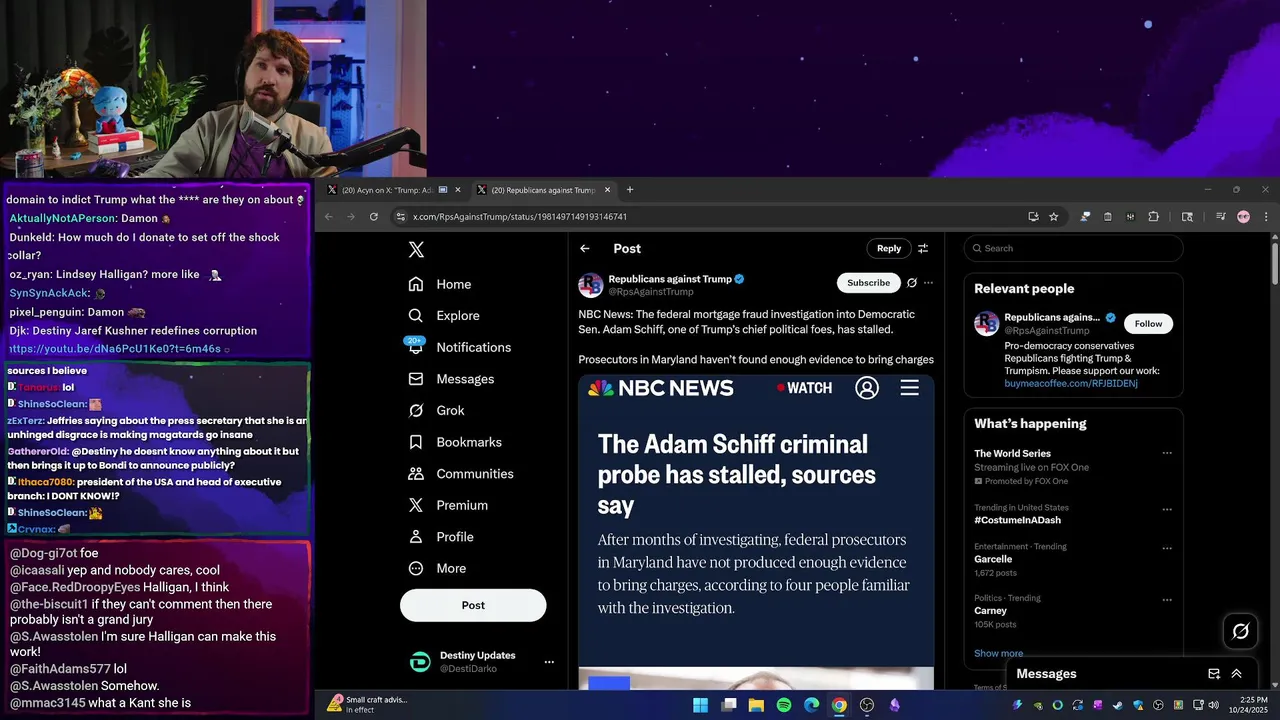Expand the Messages drawer with the double chevron
The image size is (1280, 720).
1236,674
